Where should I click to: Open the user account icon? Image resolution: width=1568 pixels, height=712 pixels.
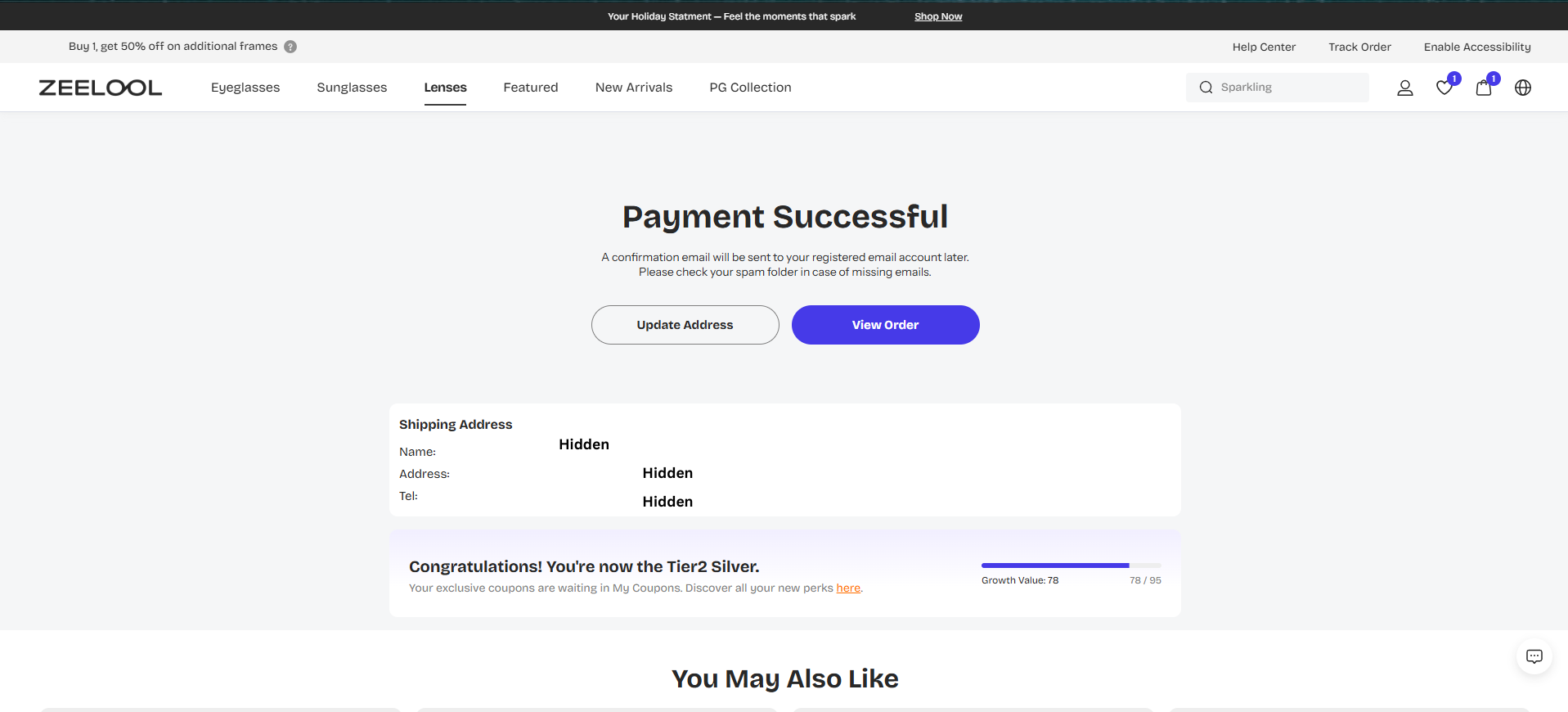[x=1404, y=88]
